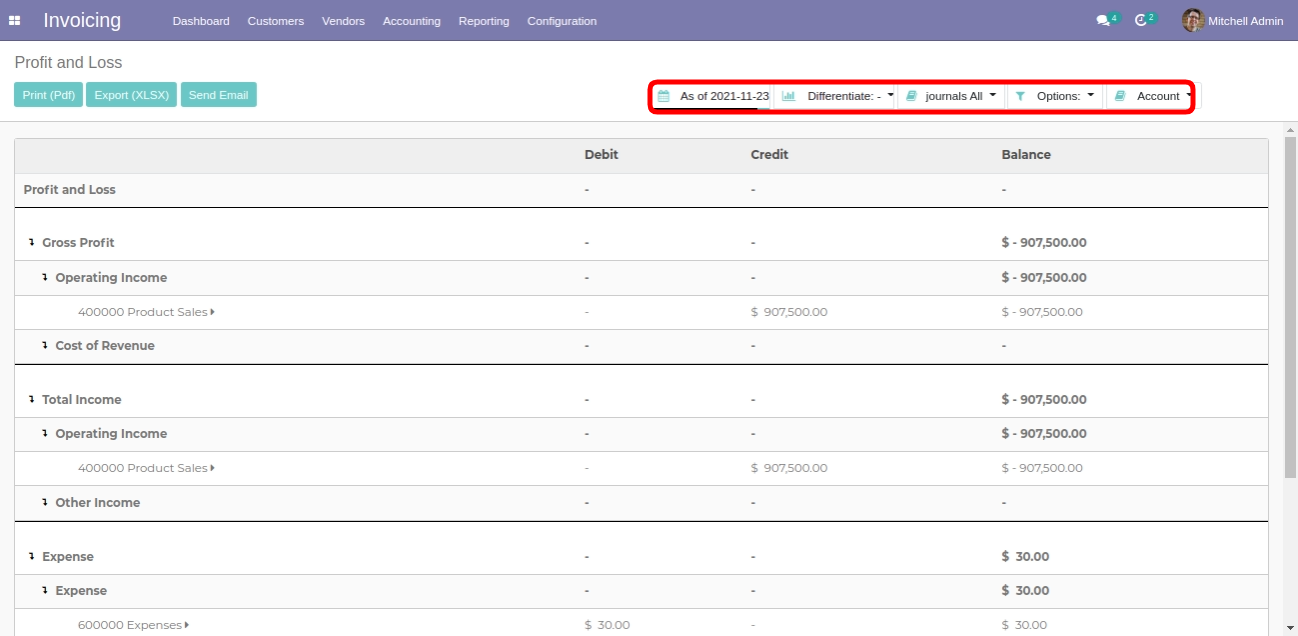Click the calendar icon beside the date filter
Viewport: 1298px width, 636px height.
tap(663, 96)
